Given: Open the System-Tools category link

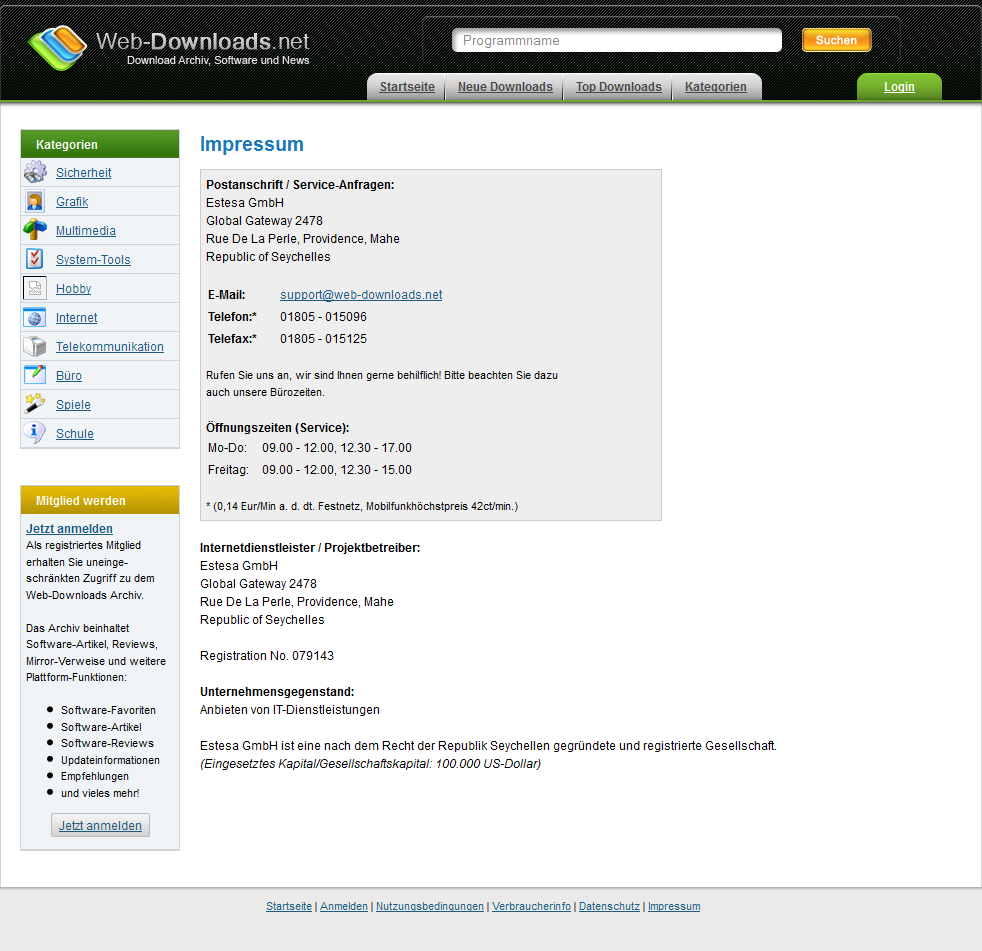Looking at the screenshot, I should point(93,260).
